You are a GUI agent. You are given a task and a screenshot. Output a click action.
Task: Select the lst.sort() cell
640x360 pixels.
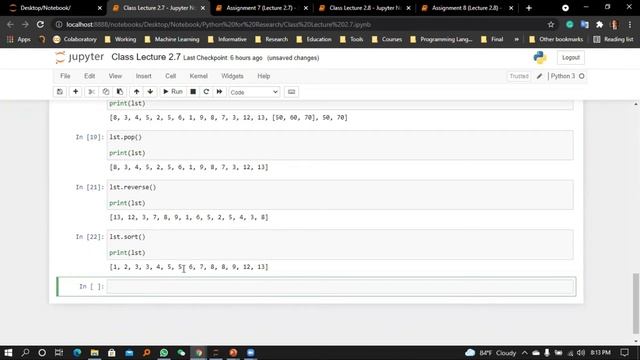(x=340, y=244)
